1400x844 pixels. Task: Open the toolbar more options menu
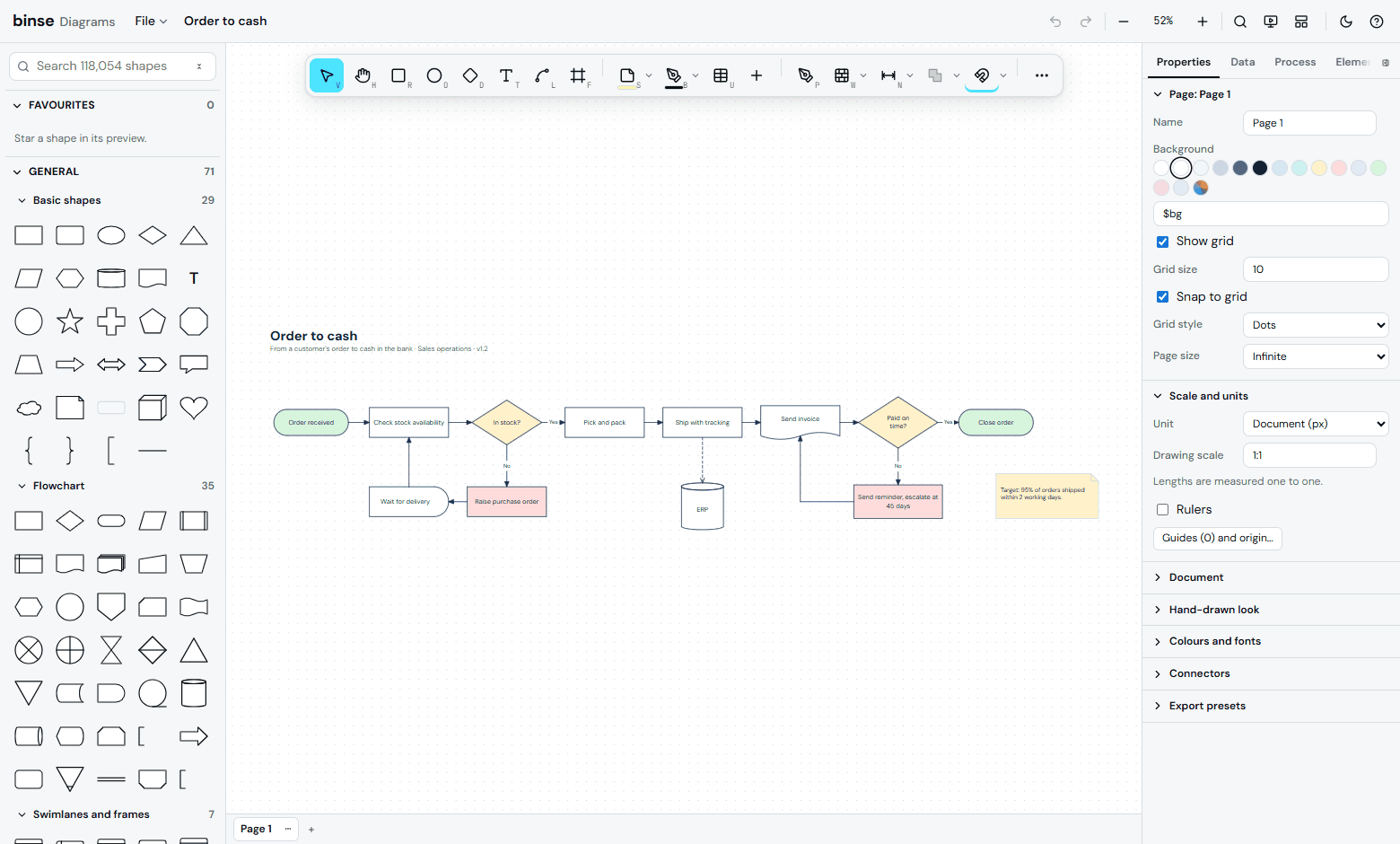[x=1041, y=75]
